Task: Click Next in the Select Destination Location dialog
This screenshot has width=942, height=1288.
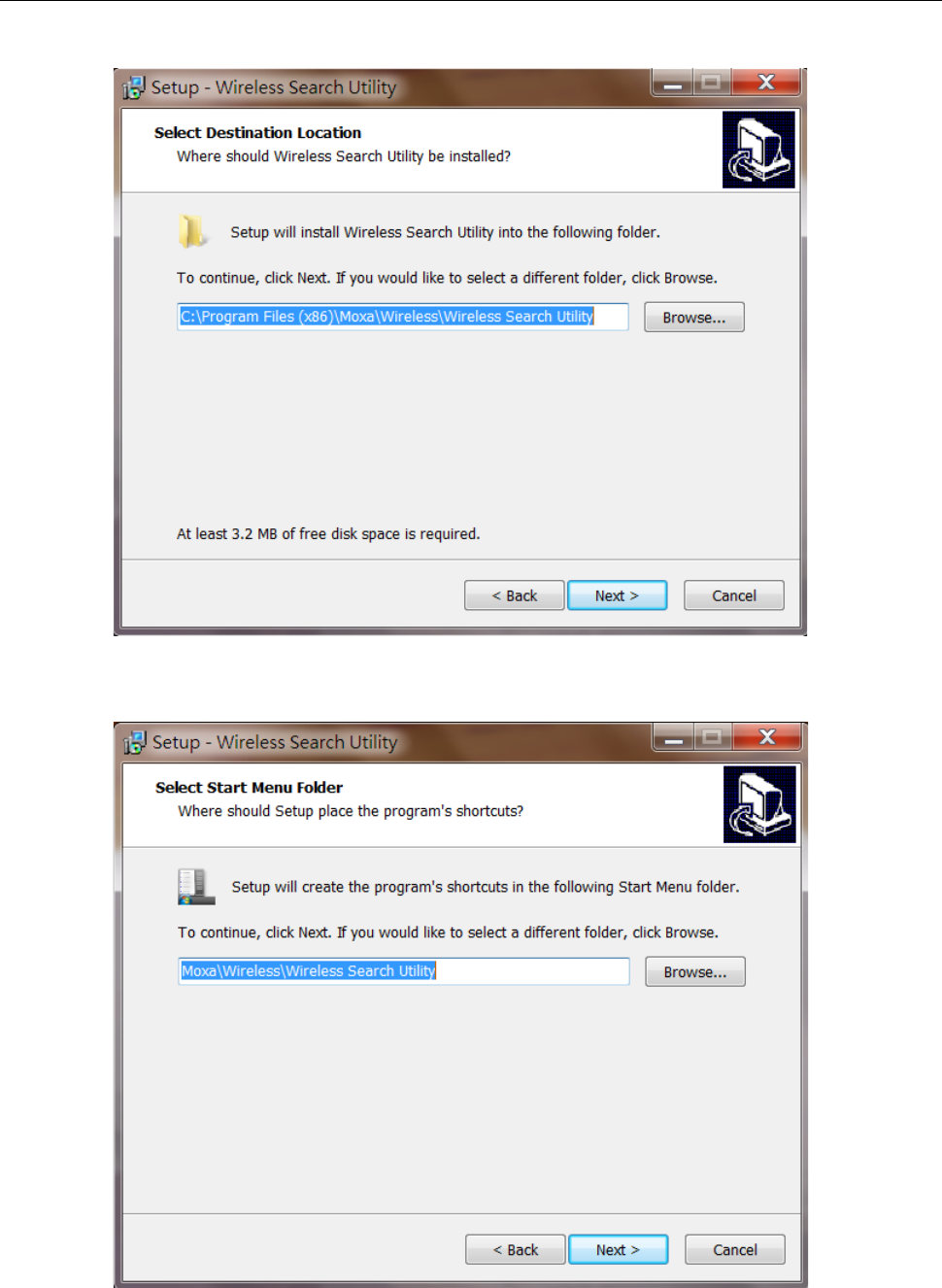Action: (x=617, y=595)
